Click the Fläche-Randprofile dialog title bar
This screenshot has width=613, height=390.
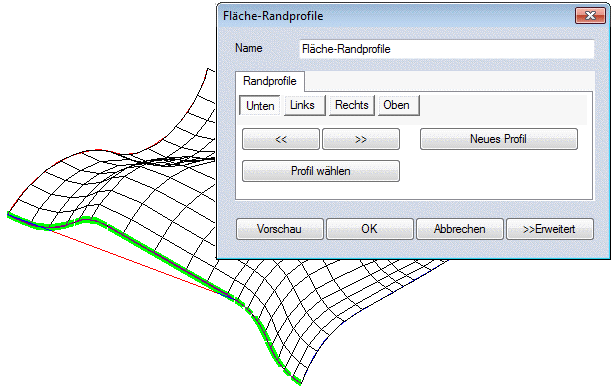(395, 16)
